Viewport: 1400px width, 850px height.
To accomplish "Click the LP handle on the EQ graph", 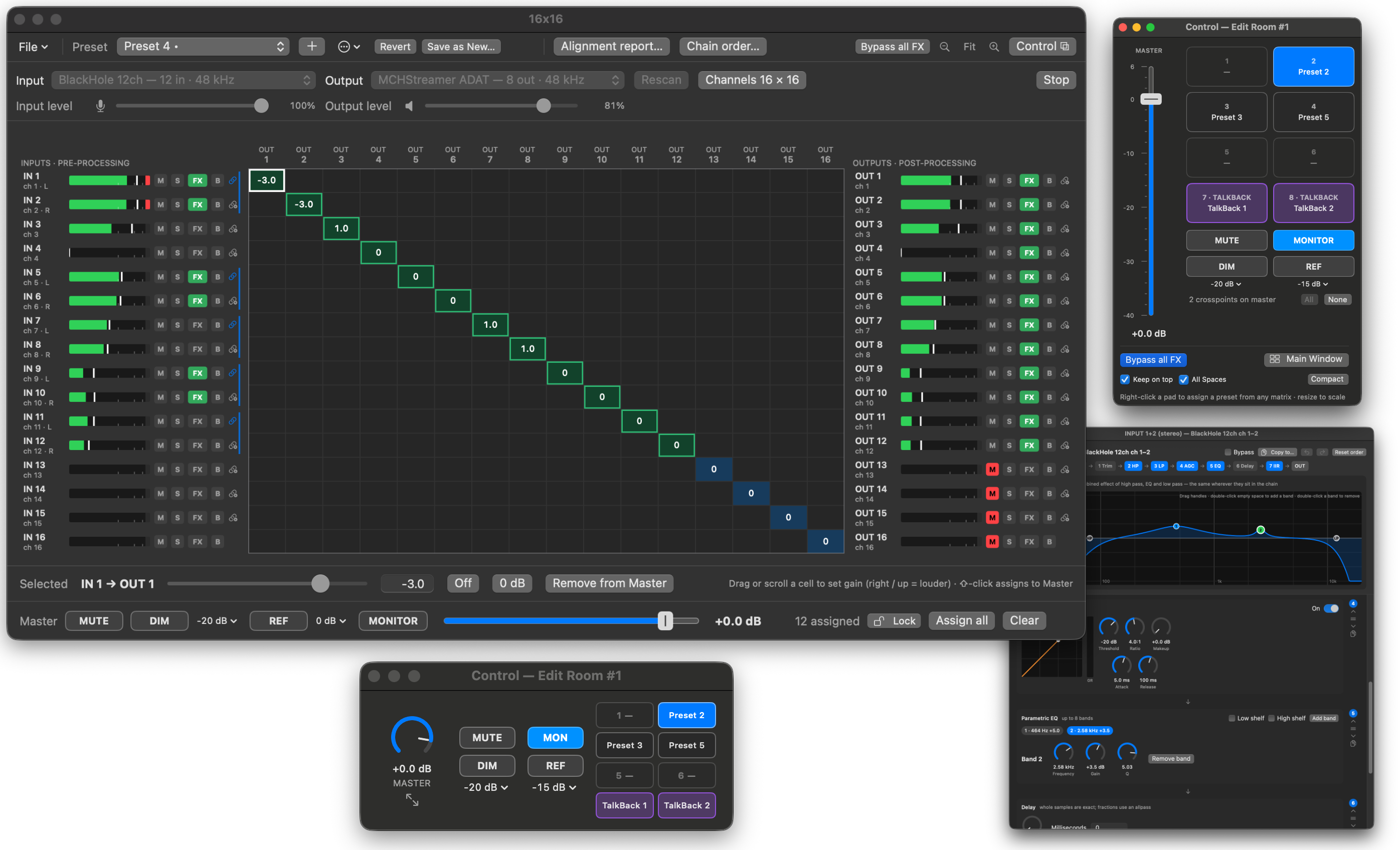I will click(x=1336, y=538).
